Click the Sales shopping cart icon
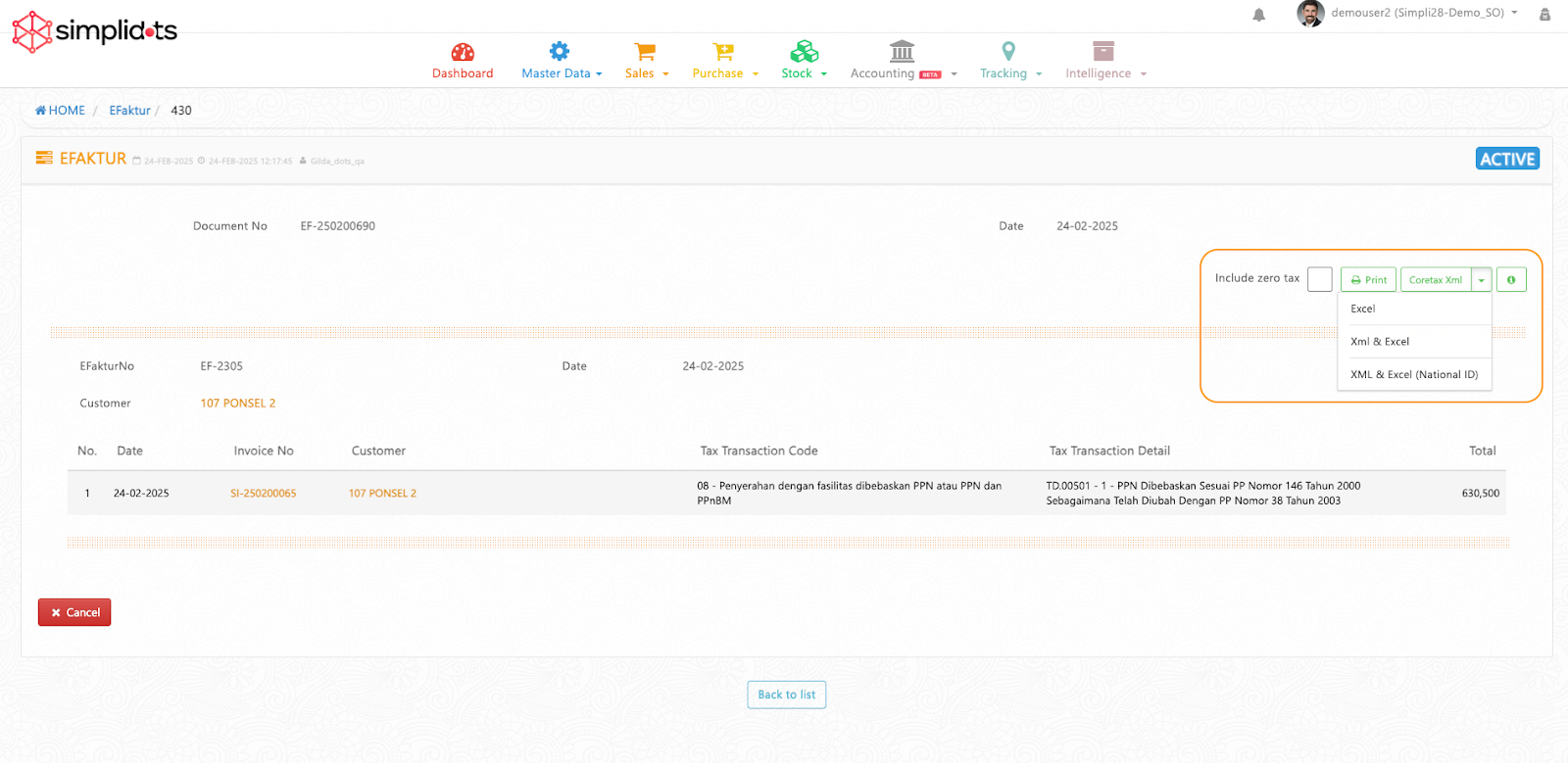Viewport: 1568px width, 763px height. tap(644, 51)
